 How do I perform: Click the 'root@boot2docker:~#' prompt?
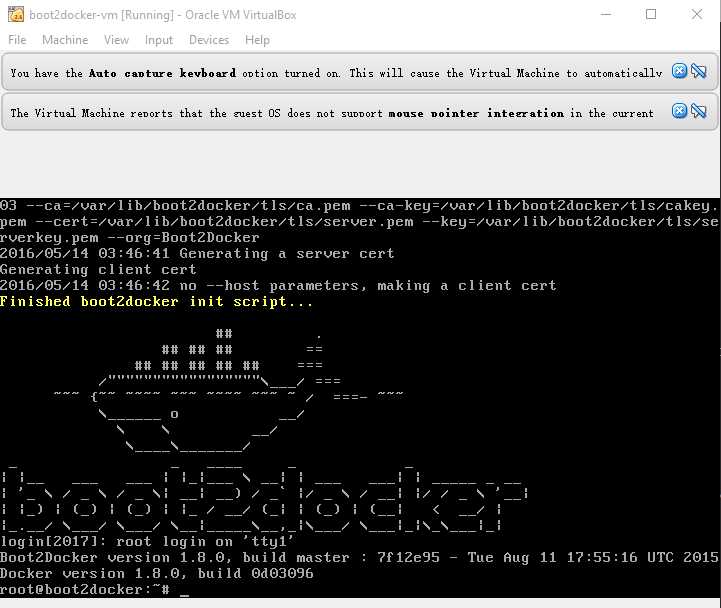85,589
